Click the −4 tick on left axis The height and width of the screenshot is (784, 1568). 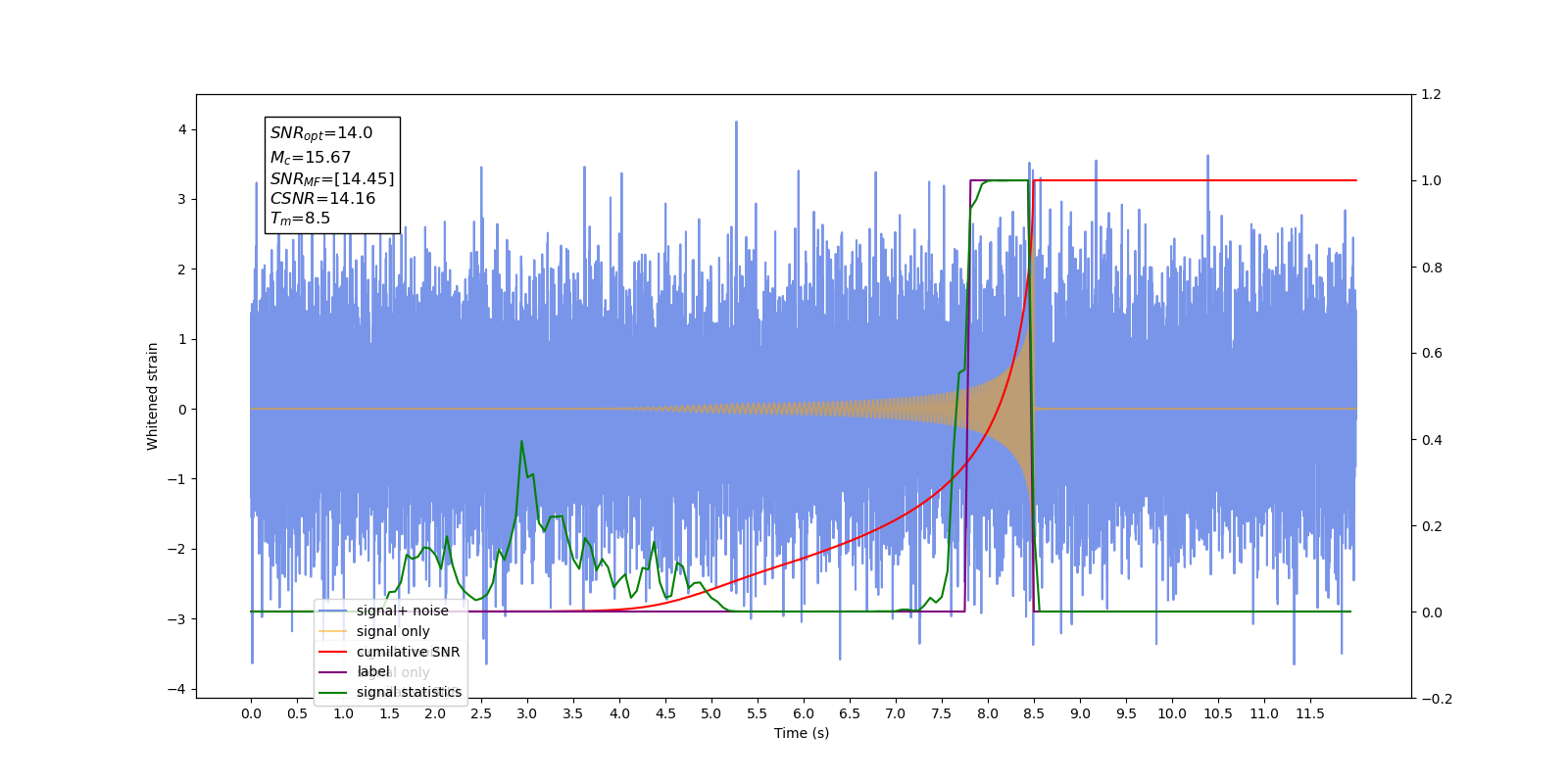pyautogui.click(x=177, y=690)
